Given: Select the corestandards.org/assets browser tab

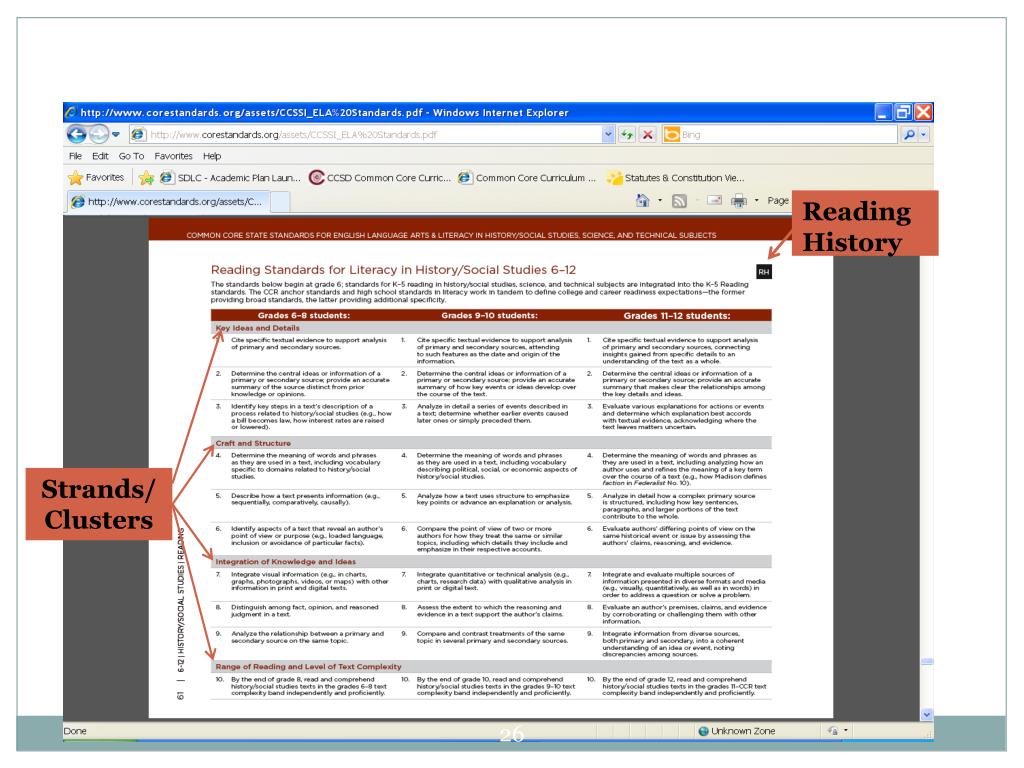Looking at the screenshot, I should [168, 202].
